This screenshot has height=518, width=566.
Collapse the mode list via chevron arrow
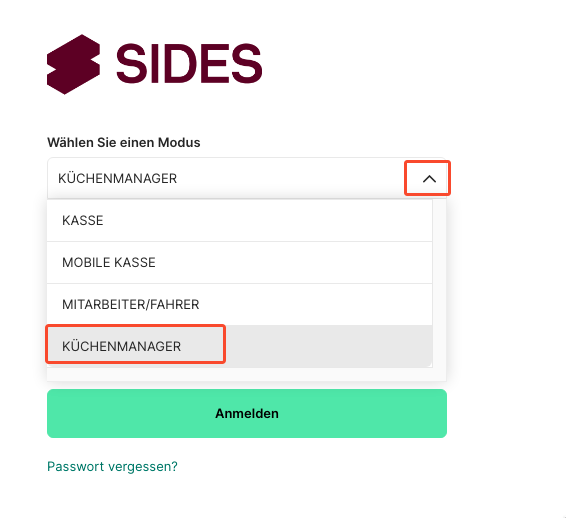click(429, 179)
